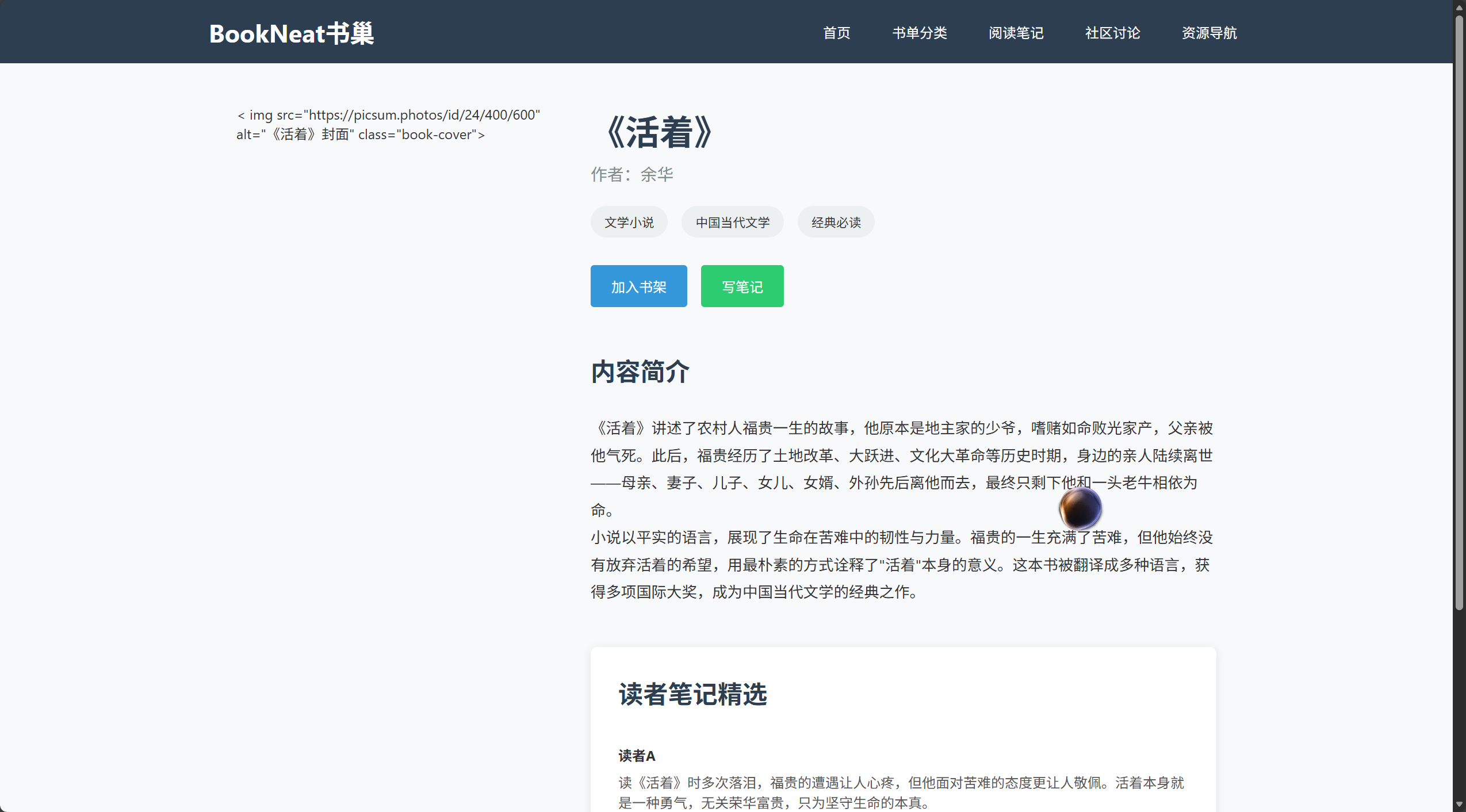Click the dark floating orb icon
Viewport: 1466px width, 812px height.
click(x=1080, y=508)
